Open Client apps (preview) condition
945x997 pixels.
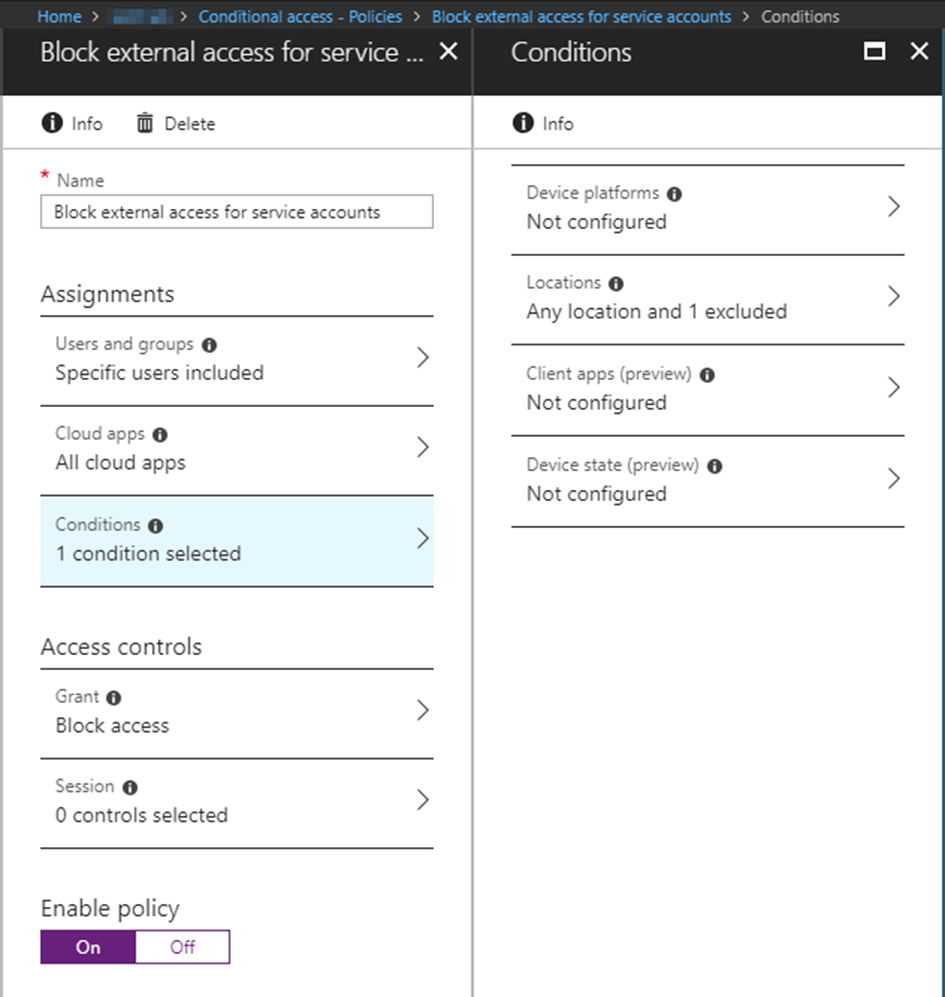pos(707,389)
